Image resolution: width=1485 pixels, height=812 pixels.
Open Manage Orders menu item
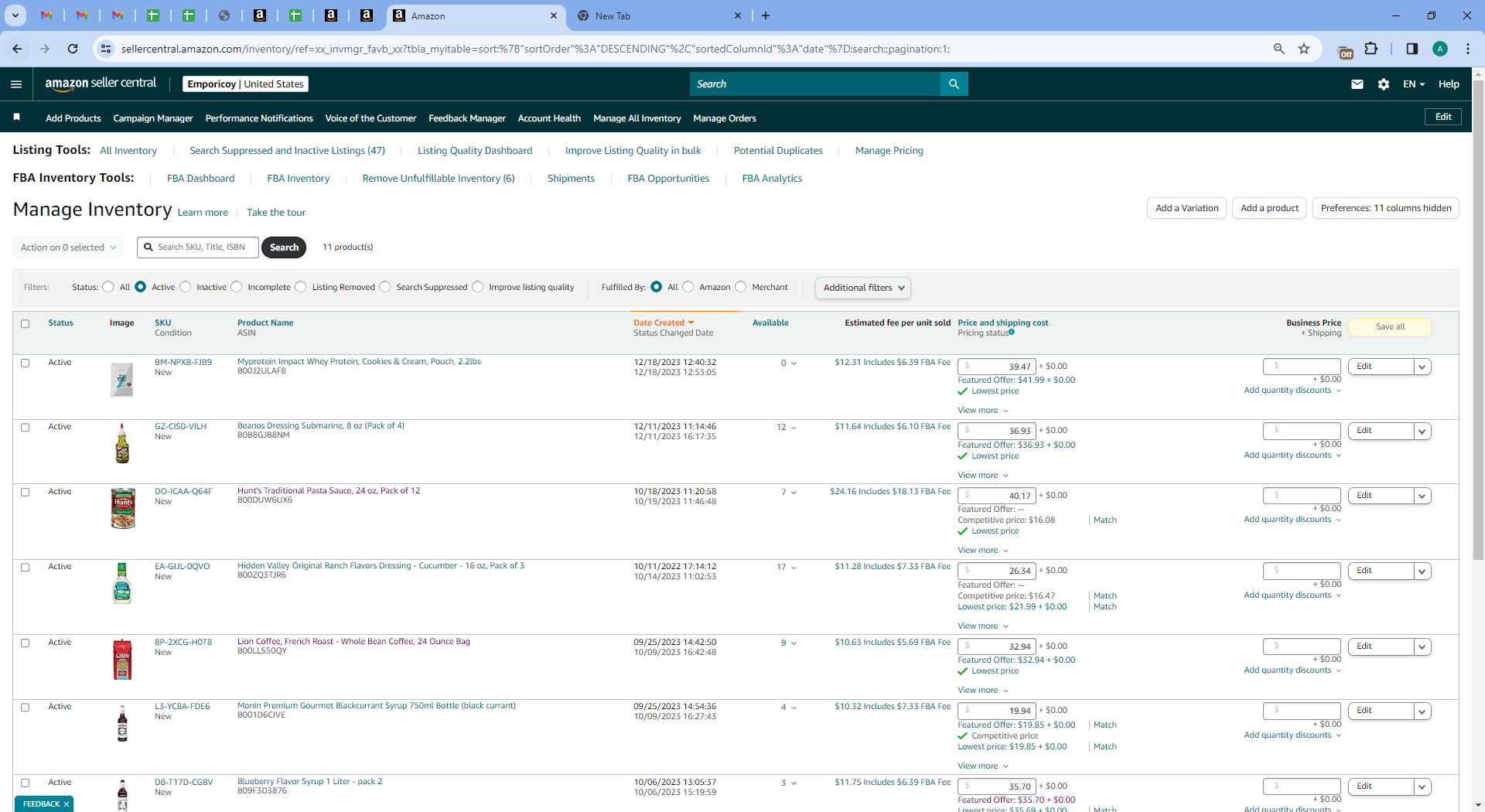click(725, 118)
